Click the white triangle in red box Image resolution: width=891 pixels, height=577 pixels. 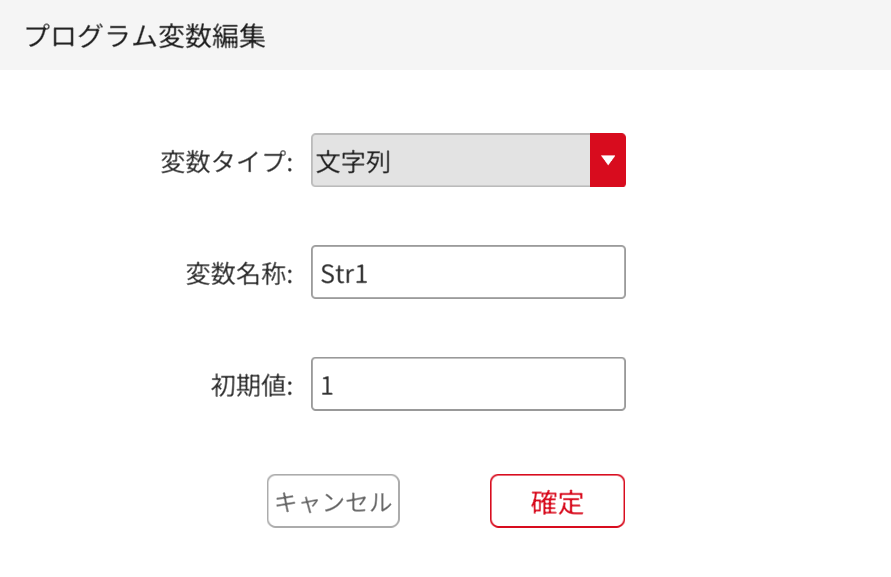[607, 161]
